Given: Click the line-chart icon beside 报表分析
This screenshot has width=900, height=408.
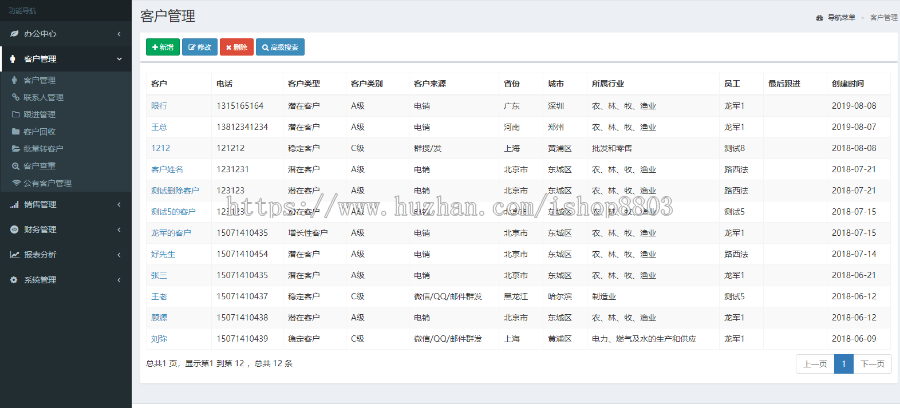Looking at the screenshot, I should tap(14, 255).
